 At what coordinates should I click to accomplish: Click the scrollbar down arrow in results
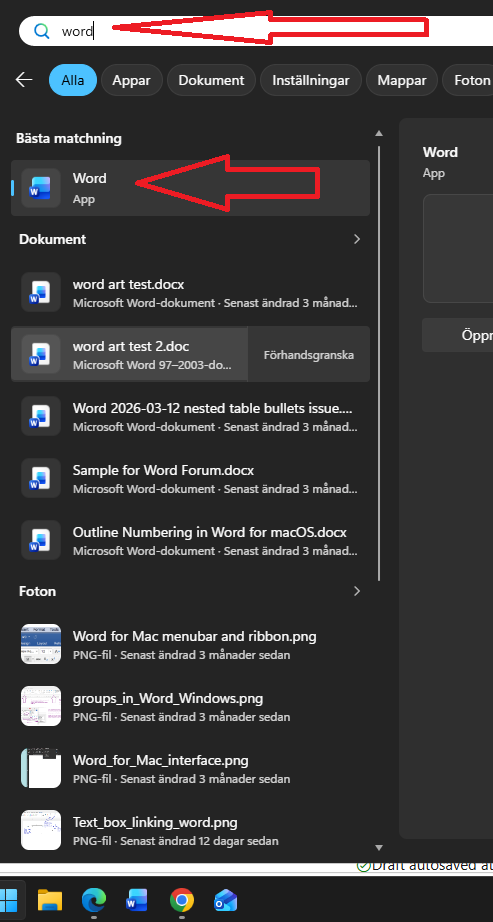tap(379, 847)
